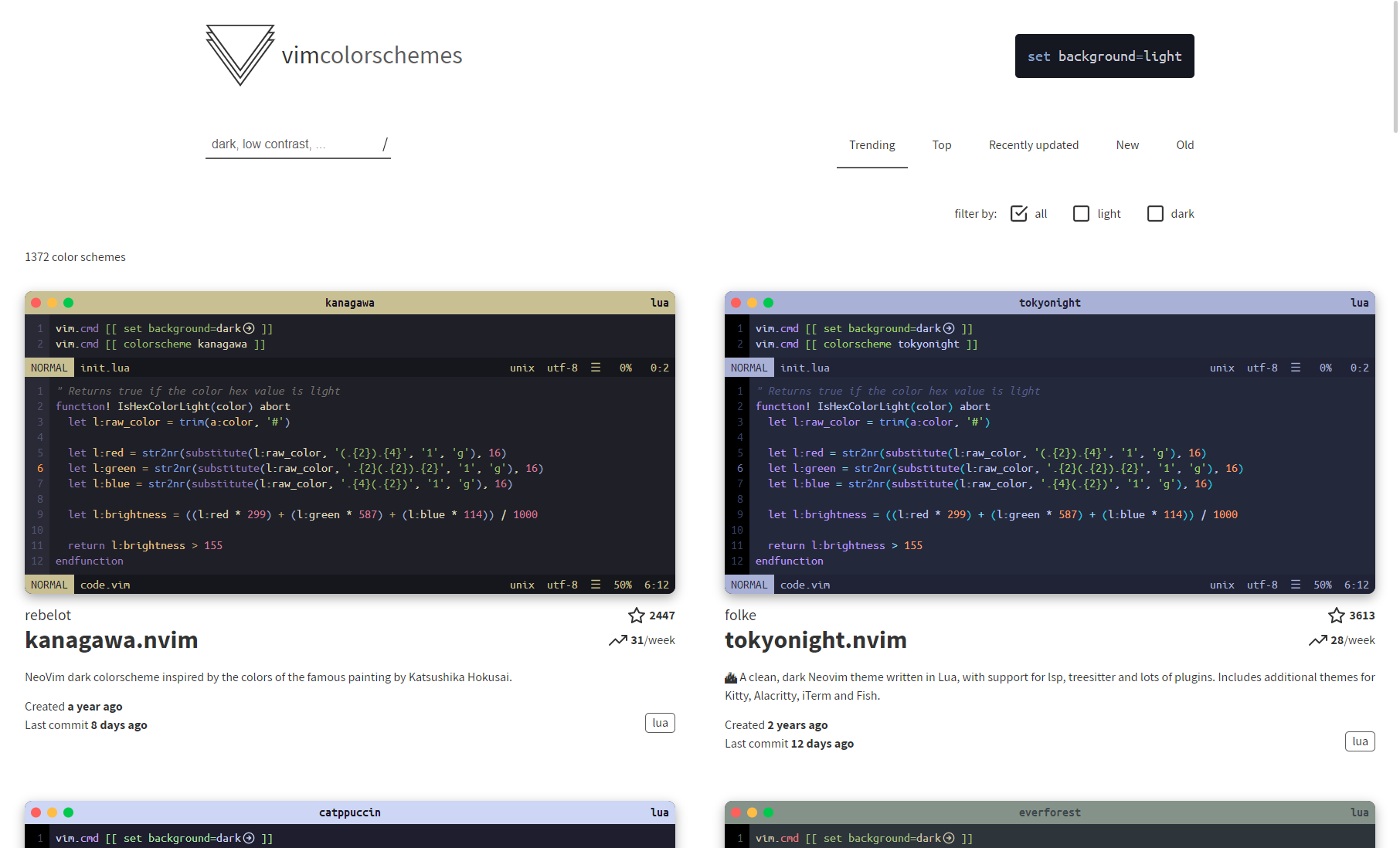Click the city emoji in the tokyonight description
Image resolution: width=1400 pixels, height=848 pixels.
coord(731,677)
